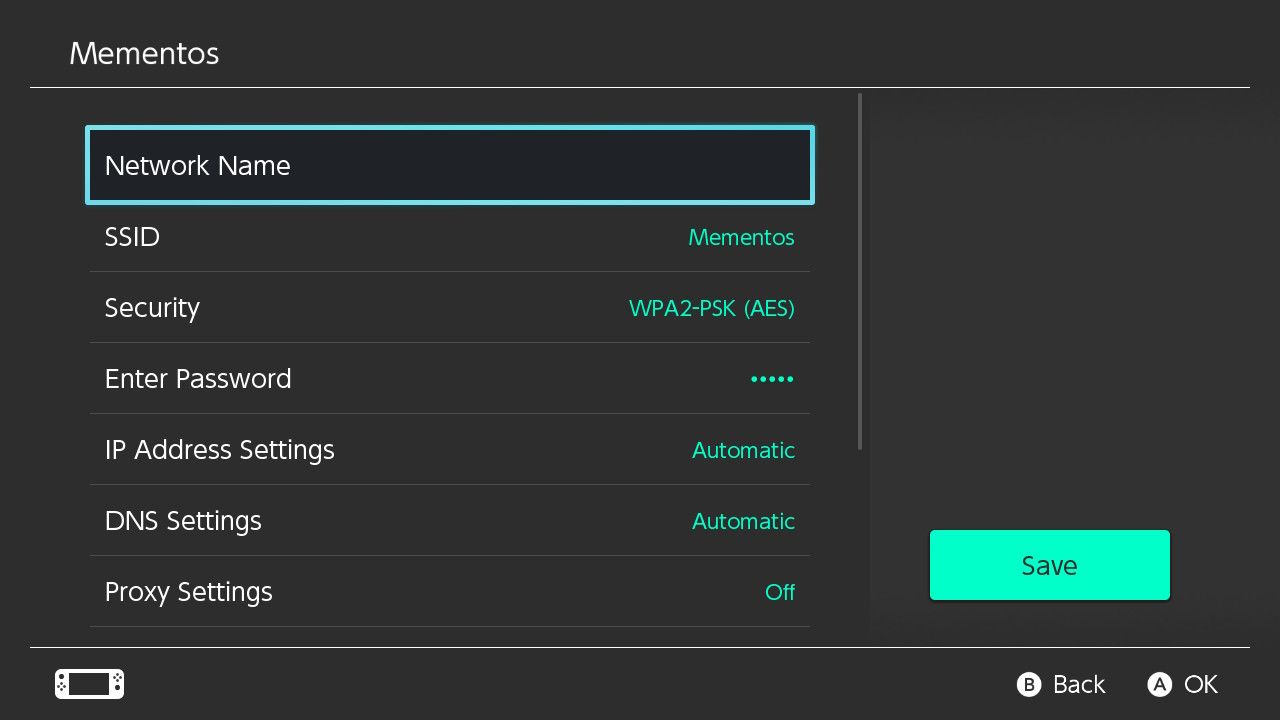The height and width of the screenshot is (720, 1280).
Task: Click the Mementos SSID value text
Action: pyautogui.click(x=741, y=237)
